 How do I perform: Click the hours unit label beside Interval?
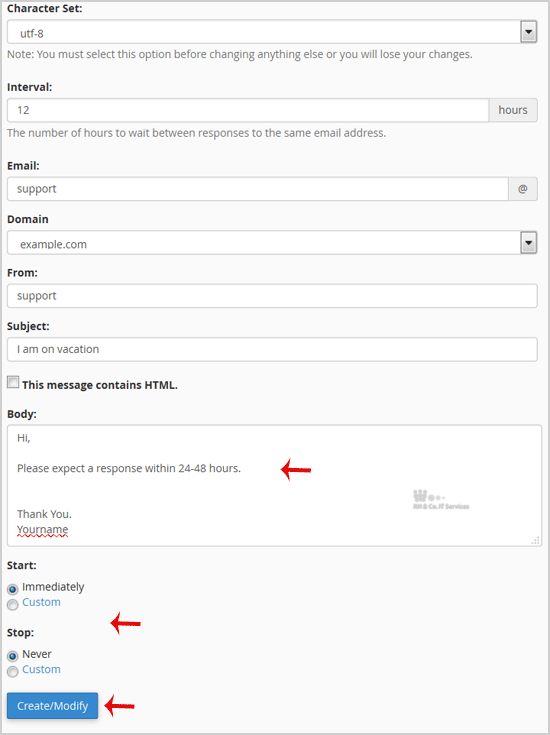(513, 110)
